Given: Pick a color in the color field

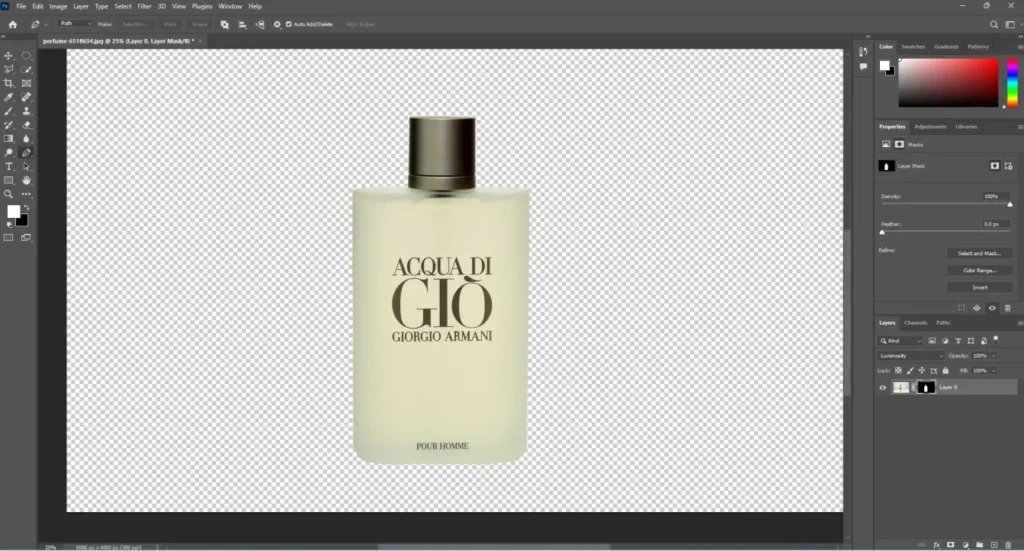Looking at the screenshot, I should (x=948, y=82).
